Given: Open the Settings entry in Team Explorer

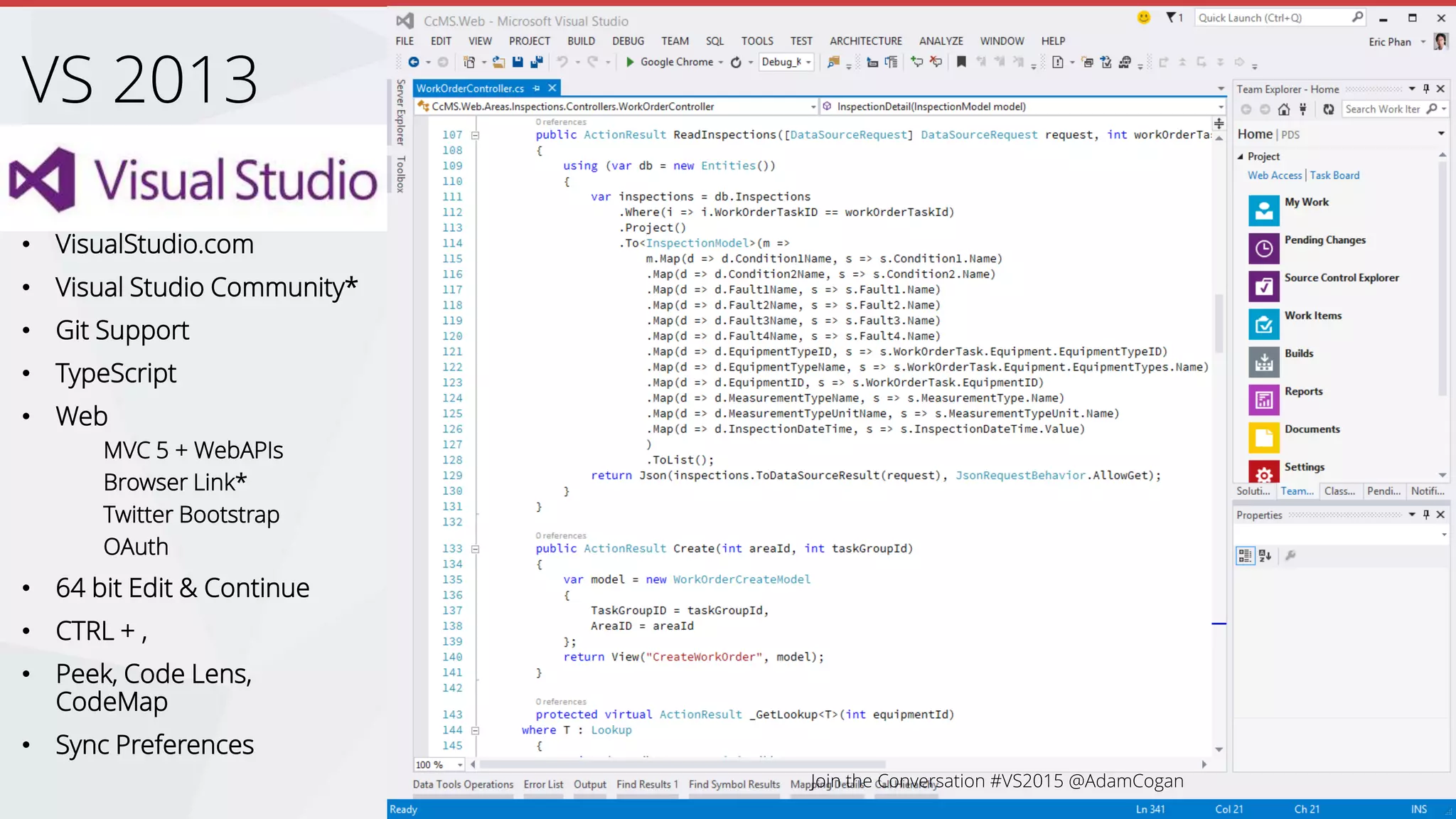Looking at the screenshot, I should tap(1304, 467).
